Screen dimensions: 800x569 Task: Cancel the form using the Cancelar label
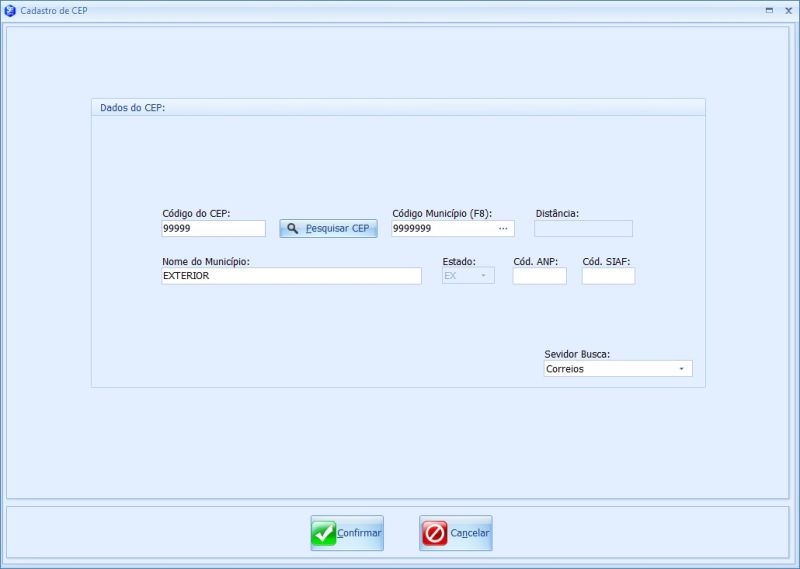tap(470, 534)
